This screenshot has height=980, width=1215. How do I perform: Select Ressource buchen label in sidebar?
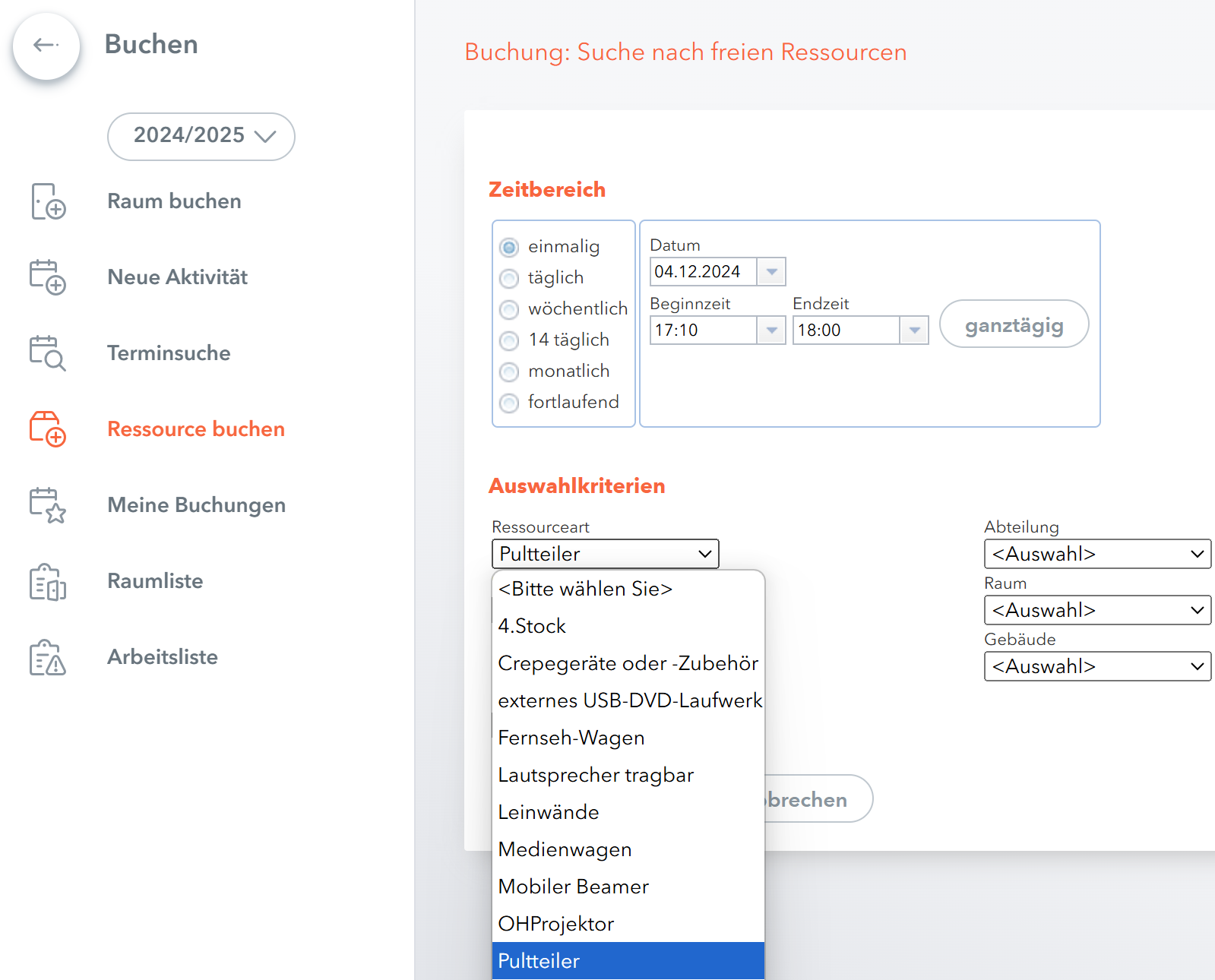pyautogui.click(x=196, y=429)
